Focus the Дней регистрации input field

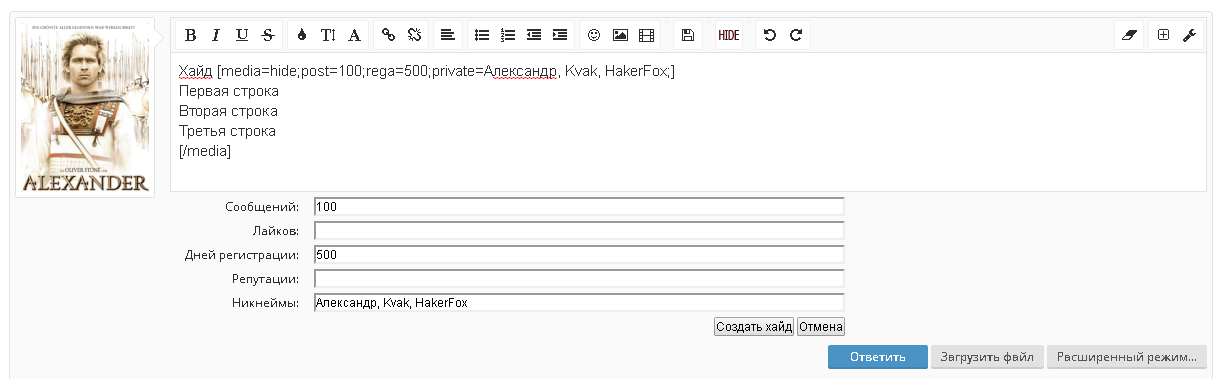pyautogui.click(x=579, y=255)
